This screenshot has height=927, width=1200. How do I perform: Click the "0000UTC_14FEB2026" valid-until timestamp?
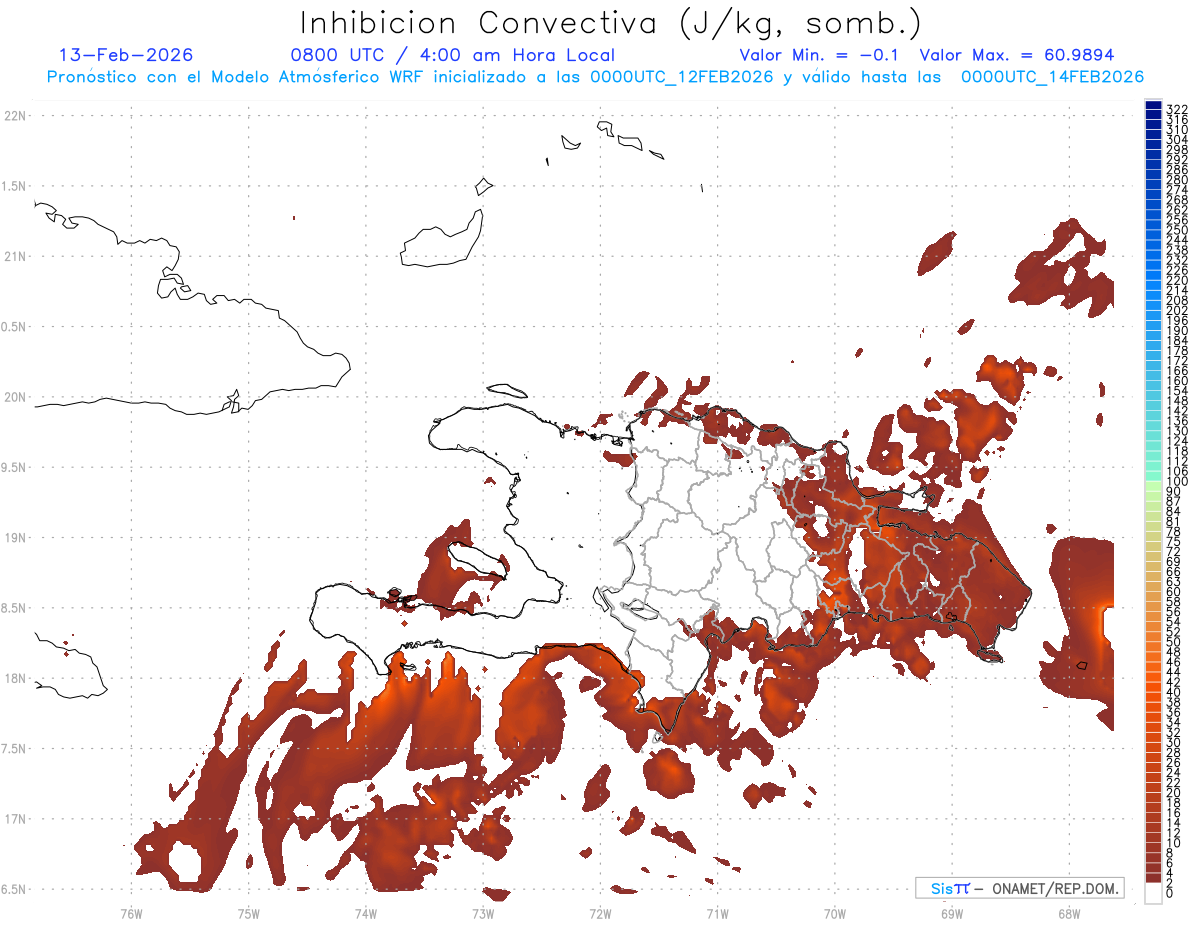point(1052,77)
